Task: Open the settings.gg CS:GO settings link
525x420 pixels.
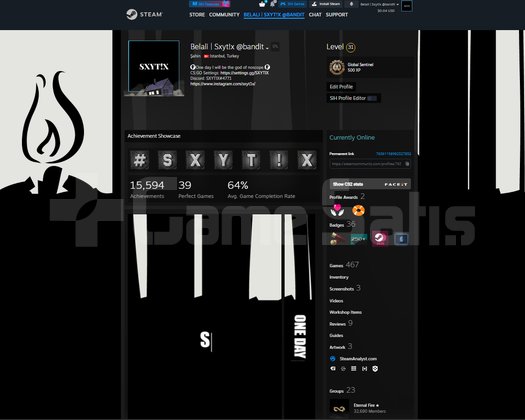Action: (x=244, y=73)
